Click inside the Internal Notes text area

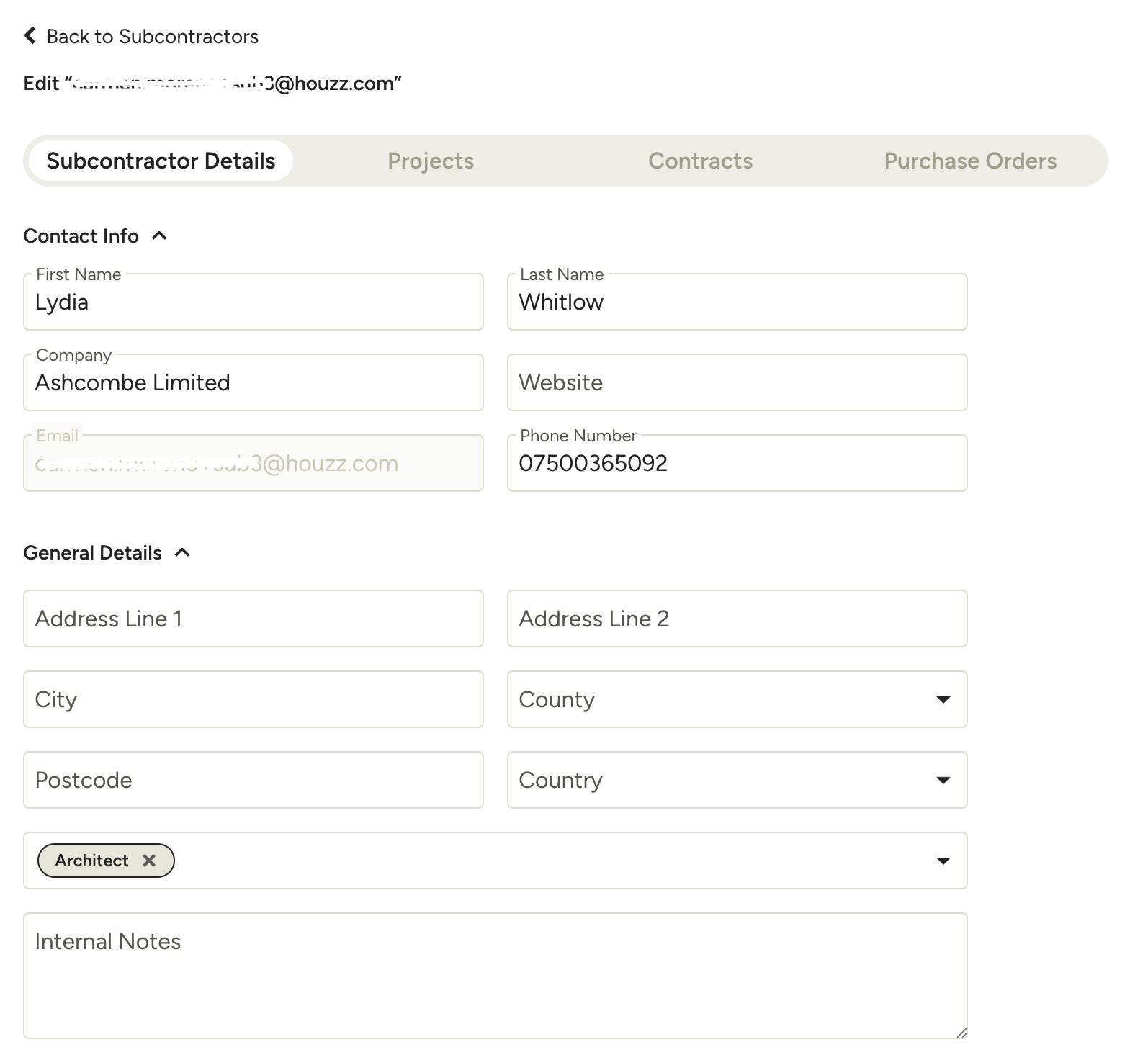pos(495,976)
